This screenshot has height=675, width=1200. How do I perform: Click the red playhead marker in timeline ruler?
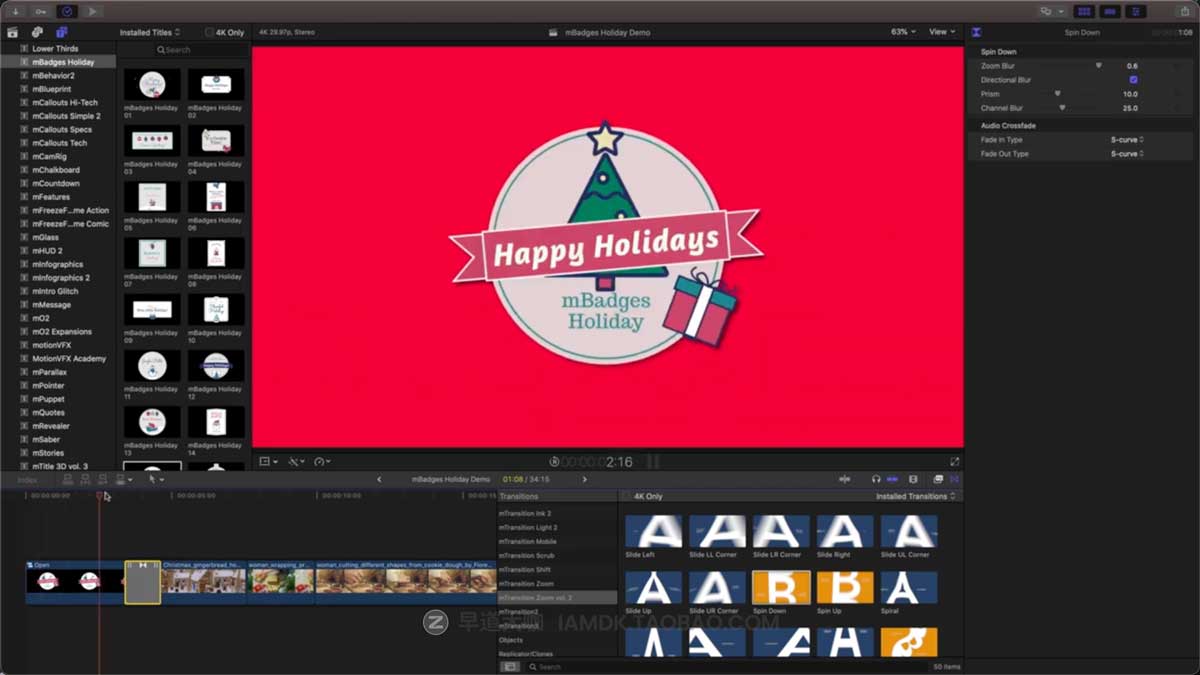[99, 495]
